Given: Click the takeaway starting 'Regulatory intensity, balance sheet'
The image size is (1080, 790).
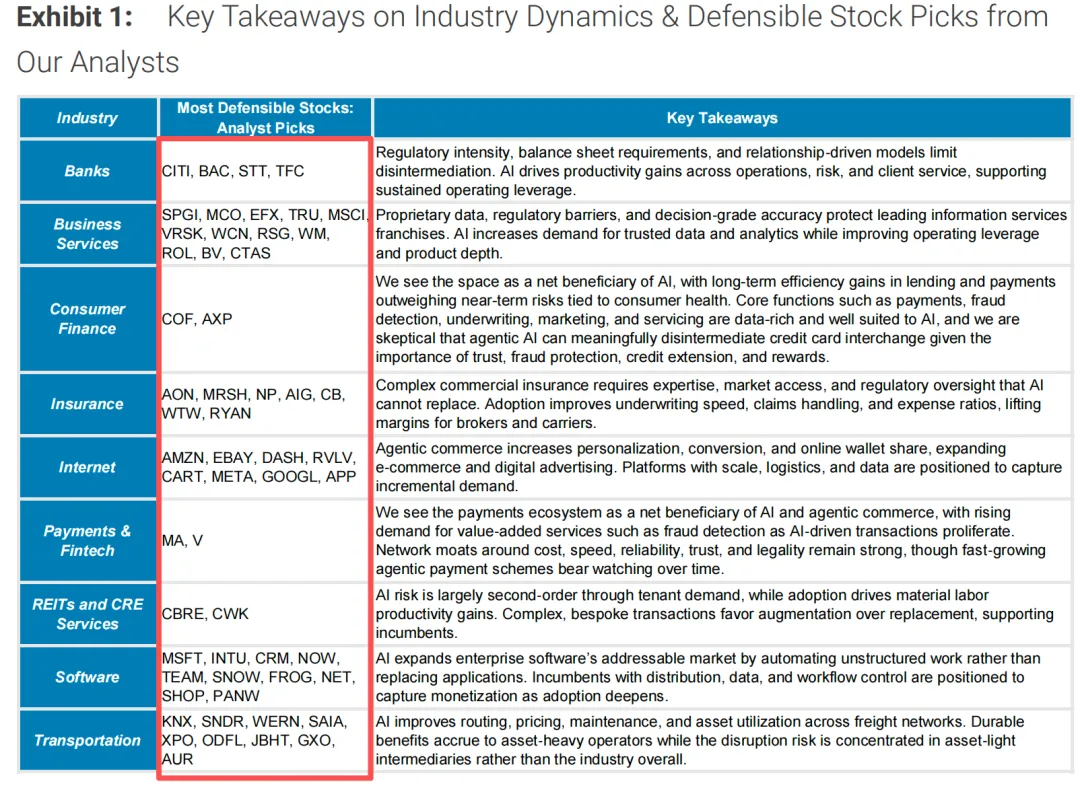Looking at the screenshot, I should coord(722,171).
